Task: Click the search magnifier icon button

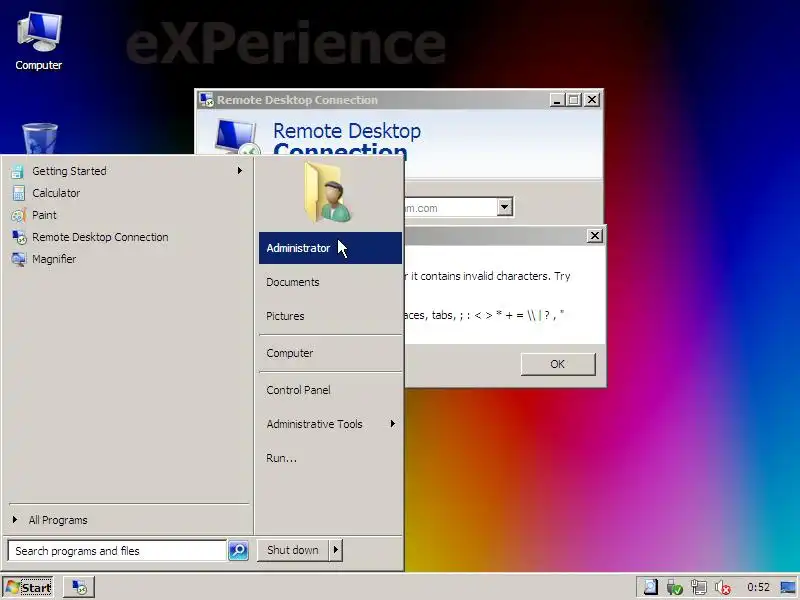Action: (x=238, y=551)
